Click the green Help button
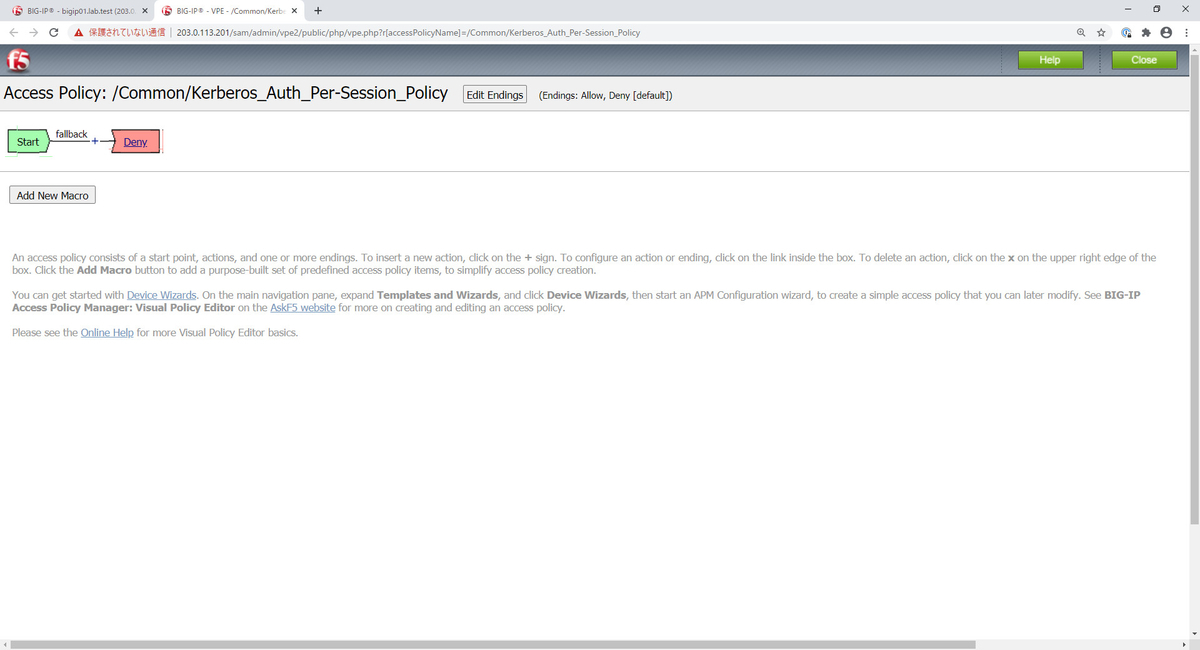The height and width of the screenshot is (650, 1200). (x=1050, y=60)
